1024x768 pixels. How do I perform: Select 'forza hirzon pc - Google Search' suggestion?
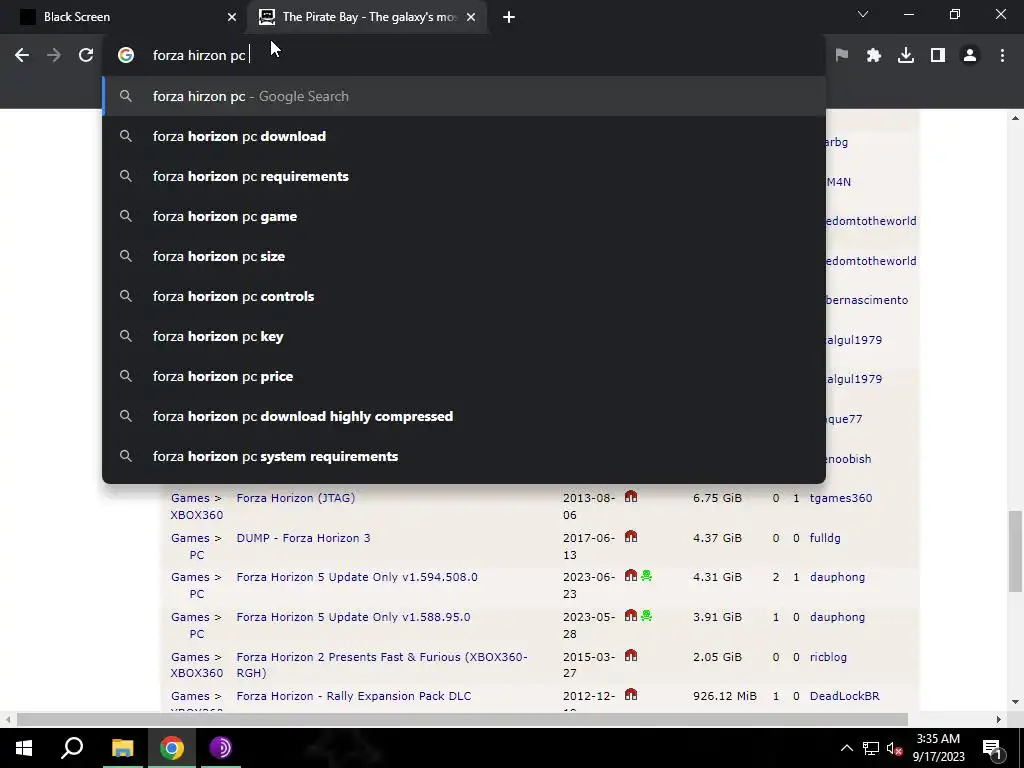464,96
